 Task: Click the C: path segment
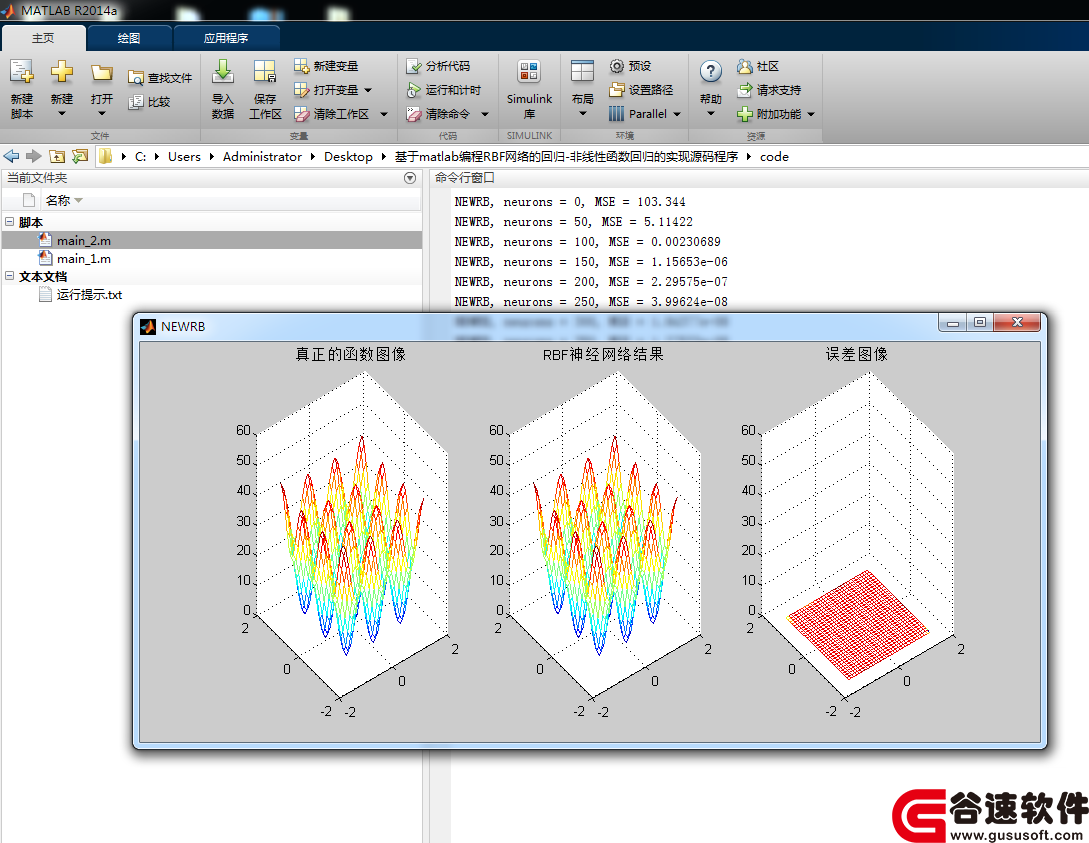click(x=140, y=157)
